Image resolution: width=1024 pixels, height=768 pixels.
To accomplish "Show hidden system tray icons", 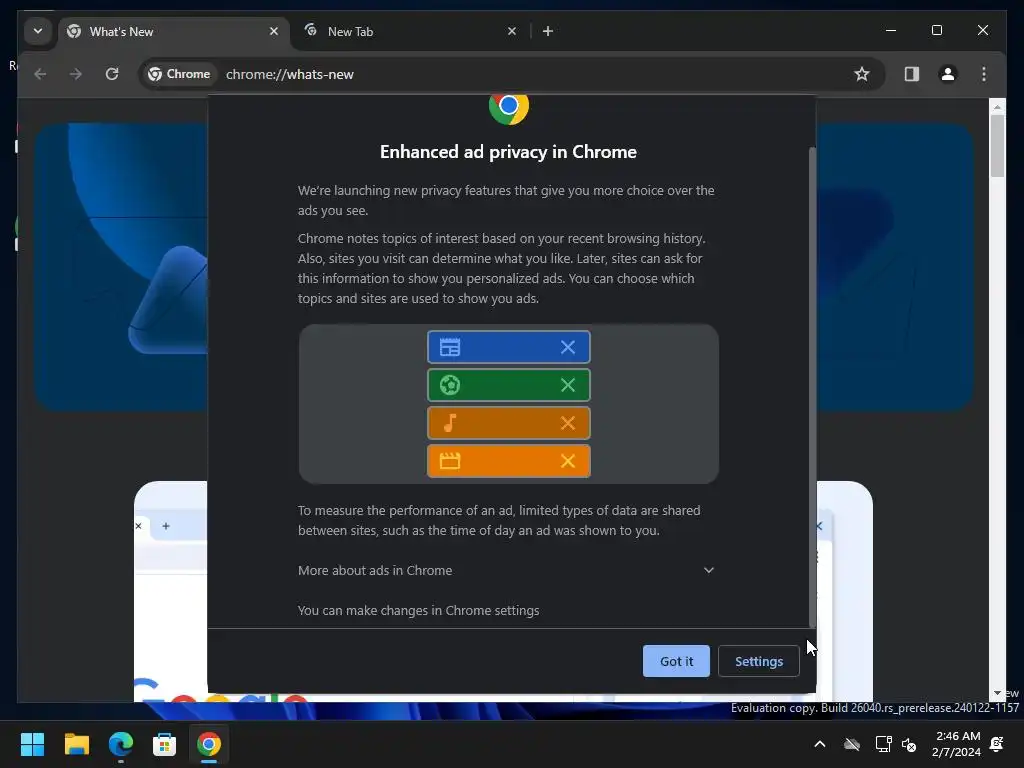I will 820,744.
